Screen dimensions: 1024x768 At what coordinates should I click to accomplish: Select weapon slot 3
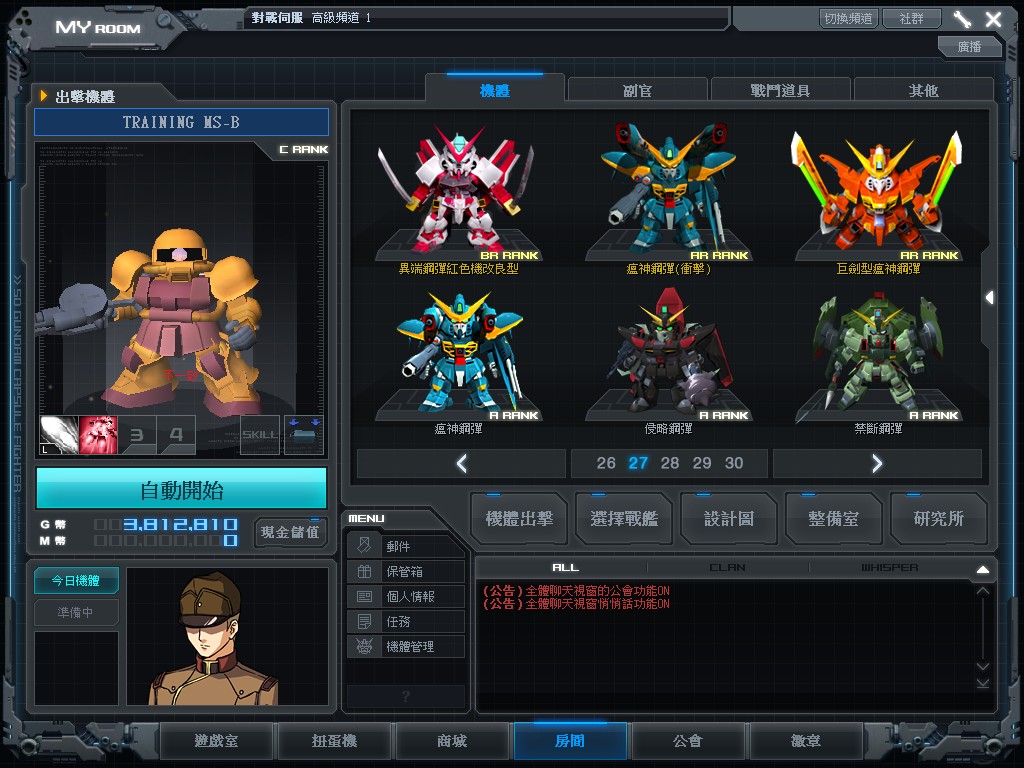[137, 435]
